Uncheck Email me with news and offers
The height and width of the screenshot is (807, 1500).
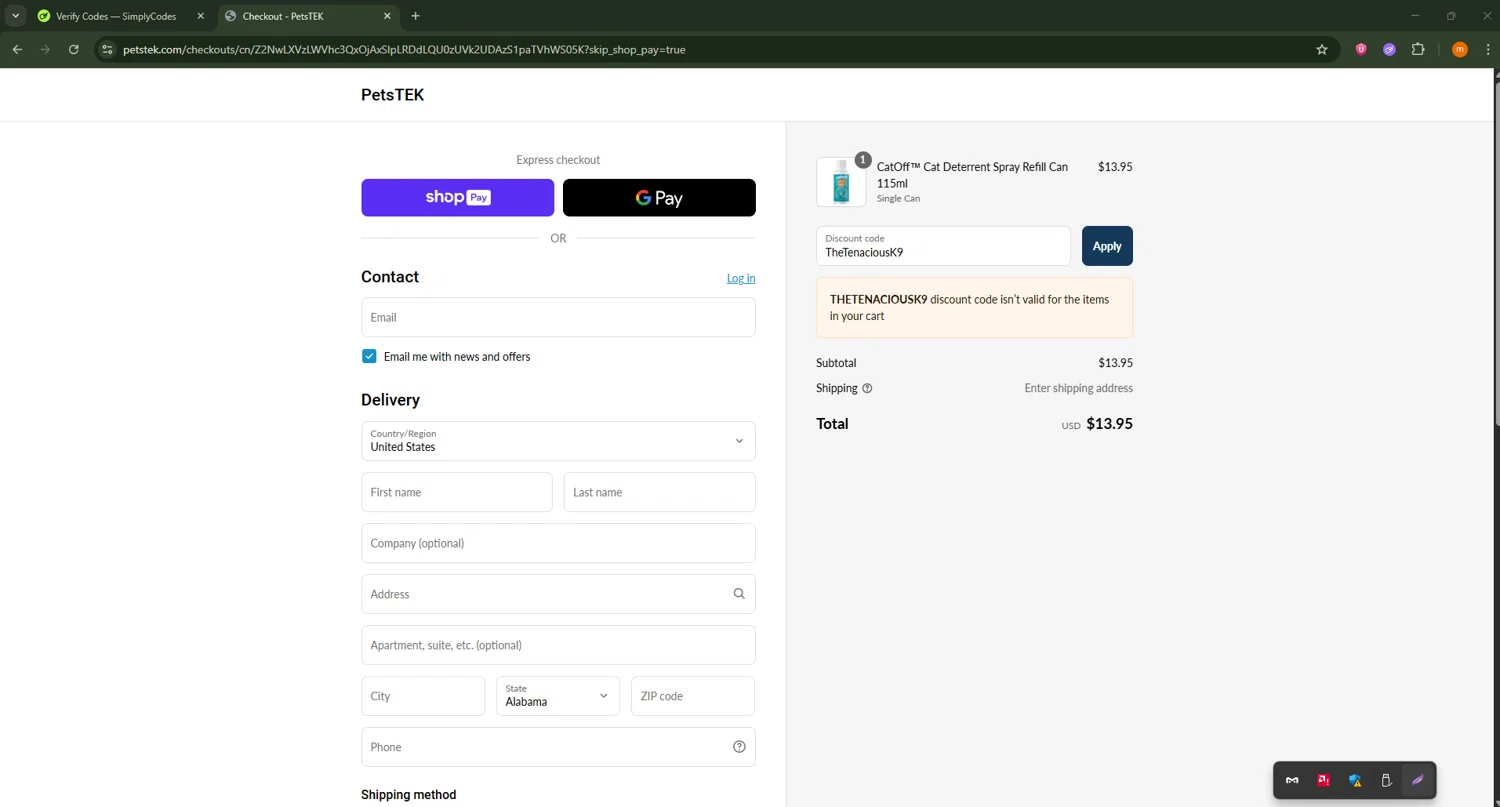click(369, 356)
